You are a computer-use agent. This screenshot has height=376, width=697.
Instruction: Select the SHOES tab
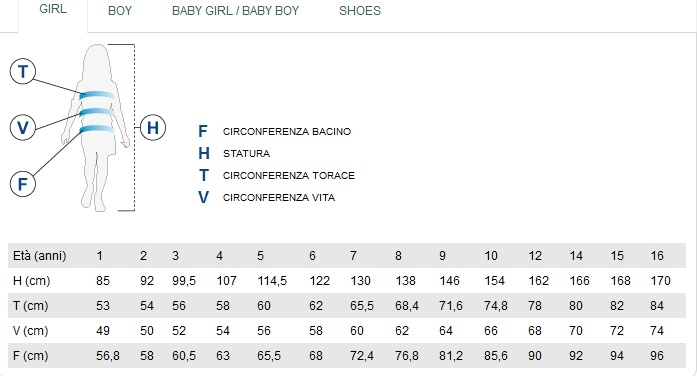pyautogui.click(x=360, y=11)
